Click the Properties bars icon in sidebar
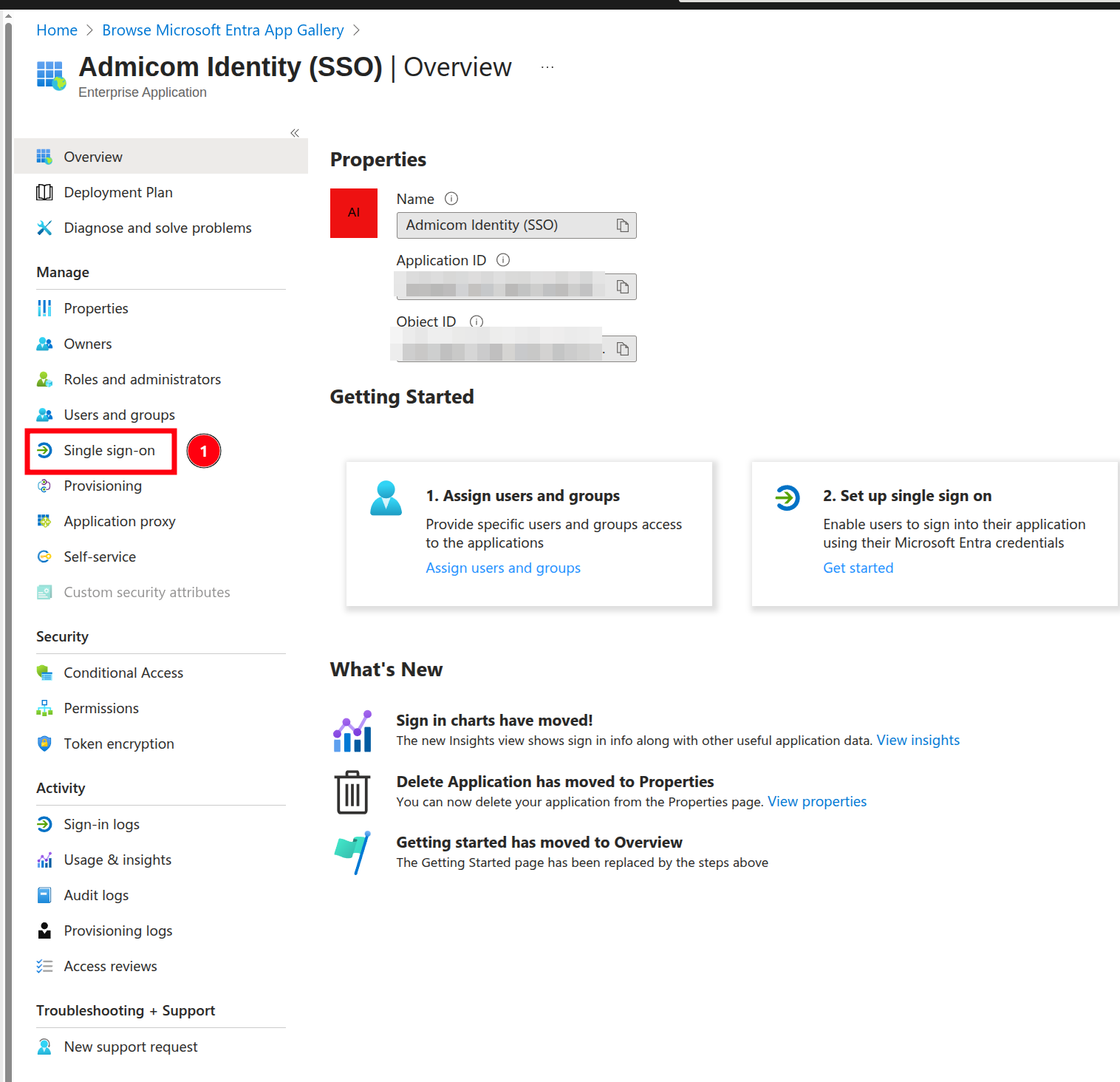1120x1082 pixels. coord(44,308)
